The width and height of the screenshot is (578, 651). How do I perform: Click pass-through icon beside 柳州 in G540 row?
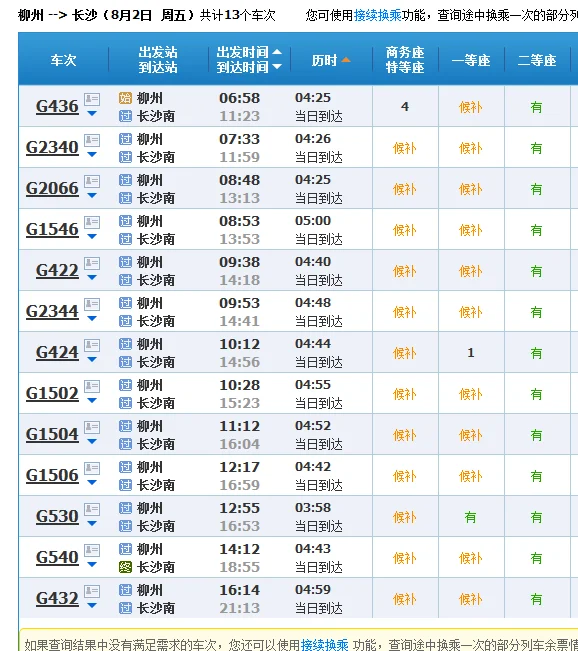[125, 549]
